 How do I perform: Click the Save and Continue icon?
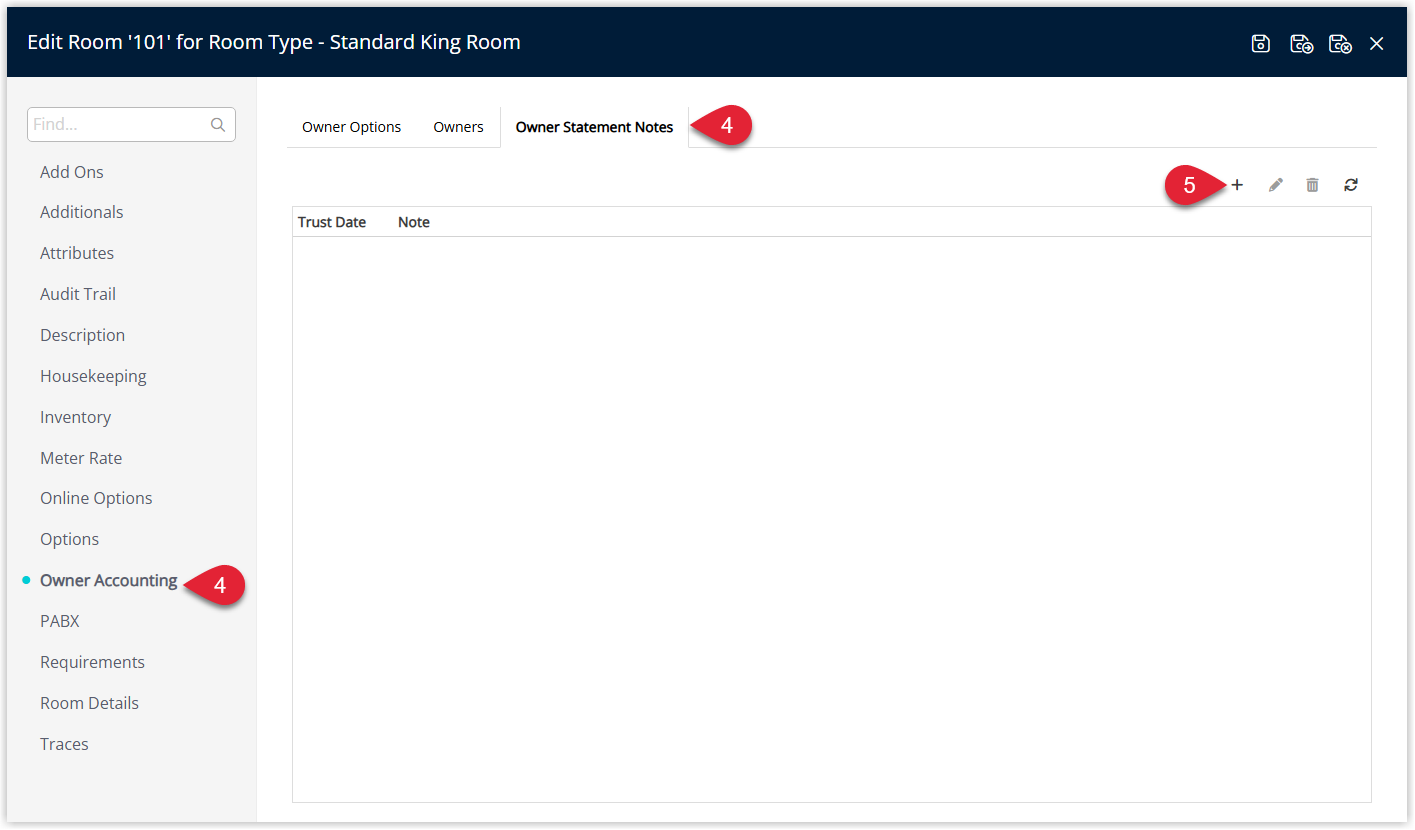(1301, 43)
